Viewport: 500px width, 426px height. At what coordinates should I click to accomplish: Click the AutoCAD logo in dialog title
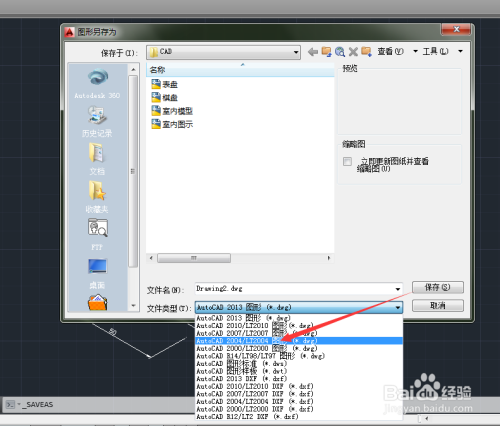[x=69, y=32]
